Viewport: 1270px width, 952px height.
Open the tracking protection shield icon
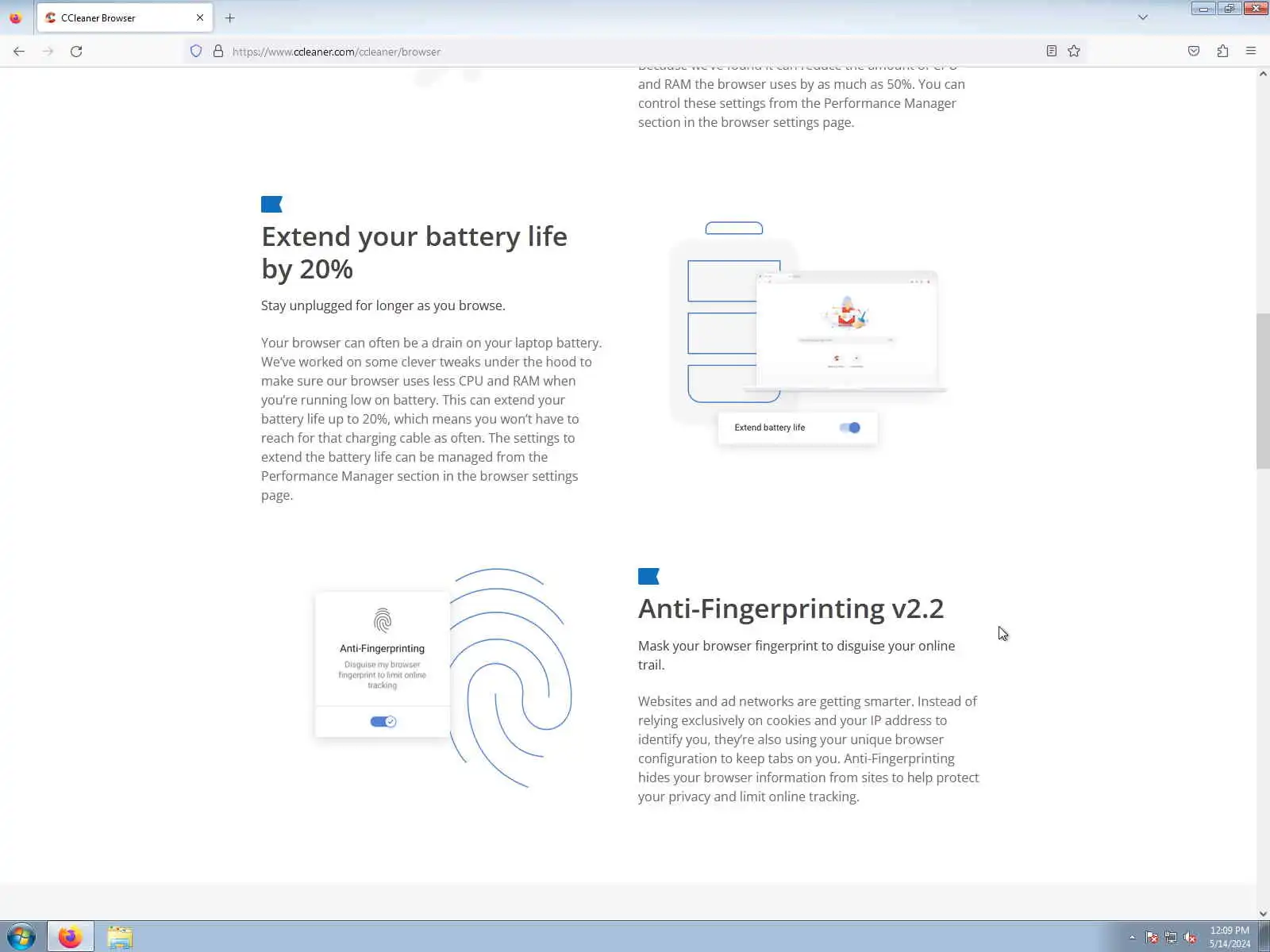(x=196, y=52)
